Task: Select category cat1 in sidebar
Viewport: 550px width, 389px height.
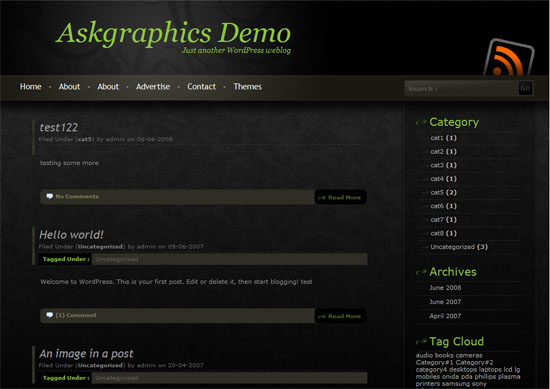Action: click(x=443, y=138)
